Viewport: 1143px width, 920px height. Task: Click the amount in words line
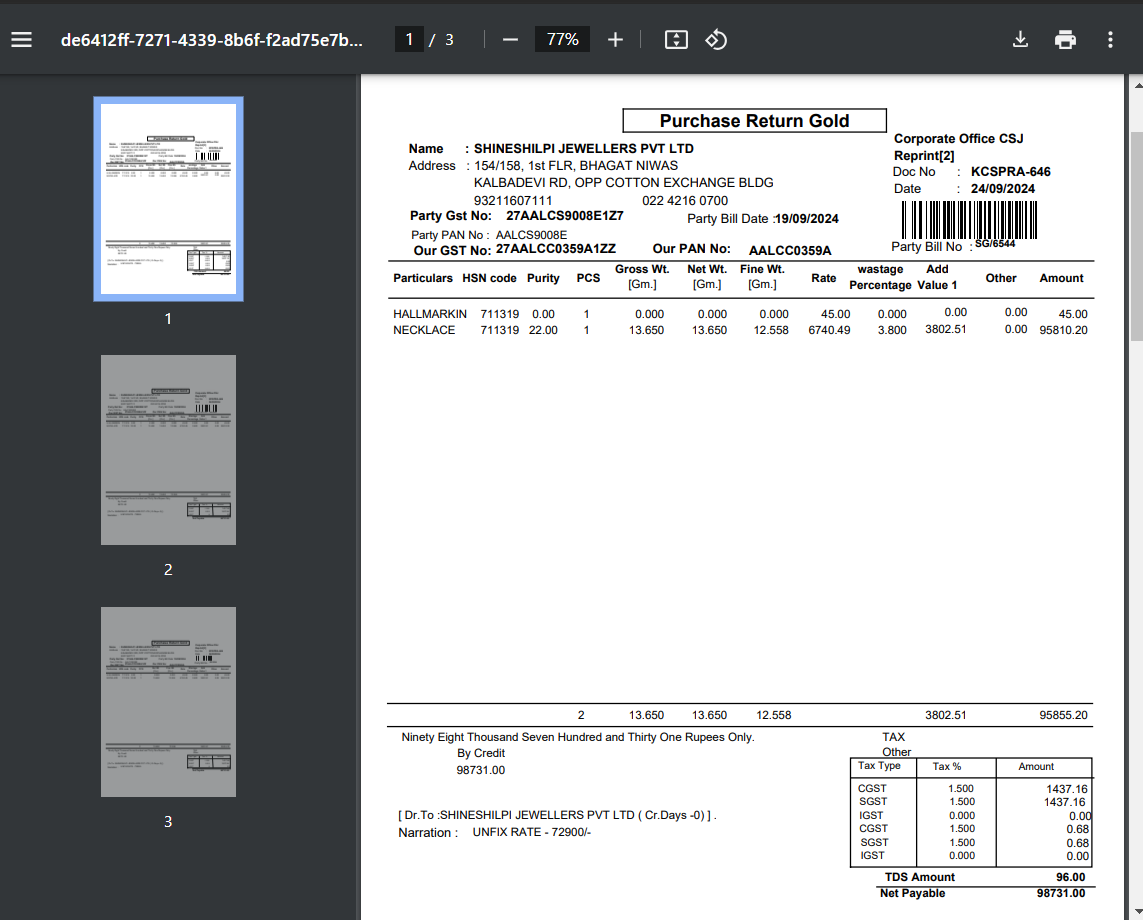[578, 737]
